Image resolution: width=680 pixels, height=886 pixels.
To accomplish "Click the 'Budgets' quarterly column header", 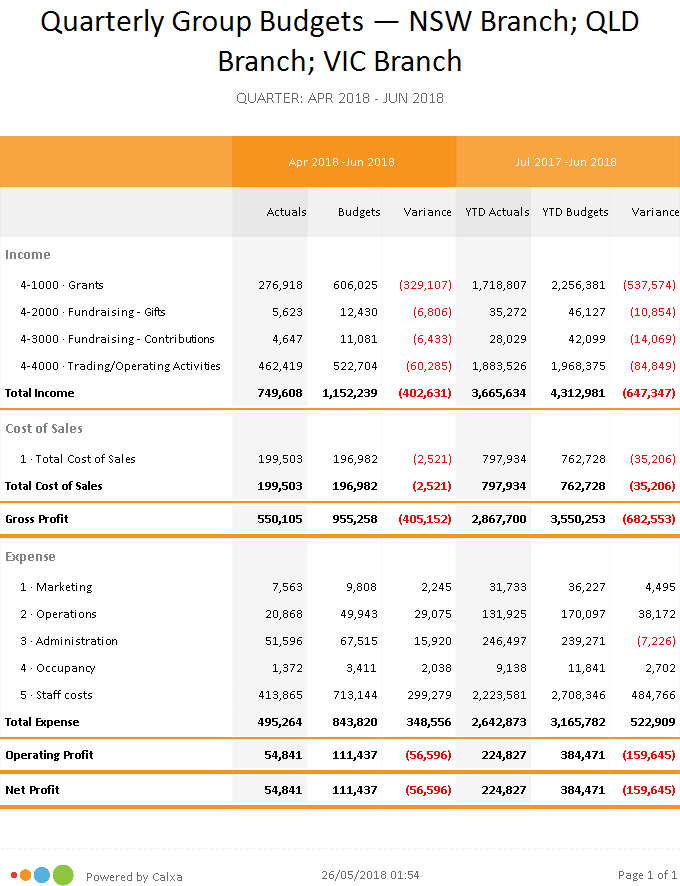I will coord(359,212).
